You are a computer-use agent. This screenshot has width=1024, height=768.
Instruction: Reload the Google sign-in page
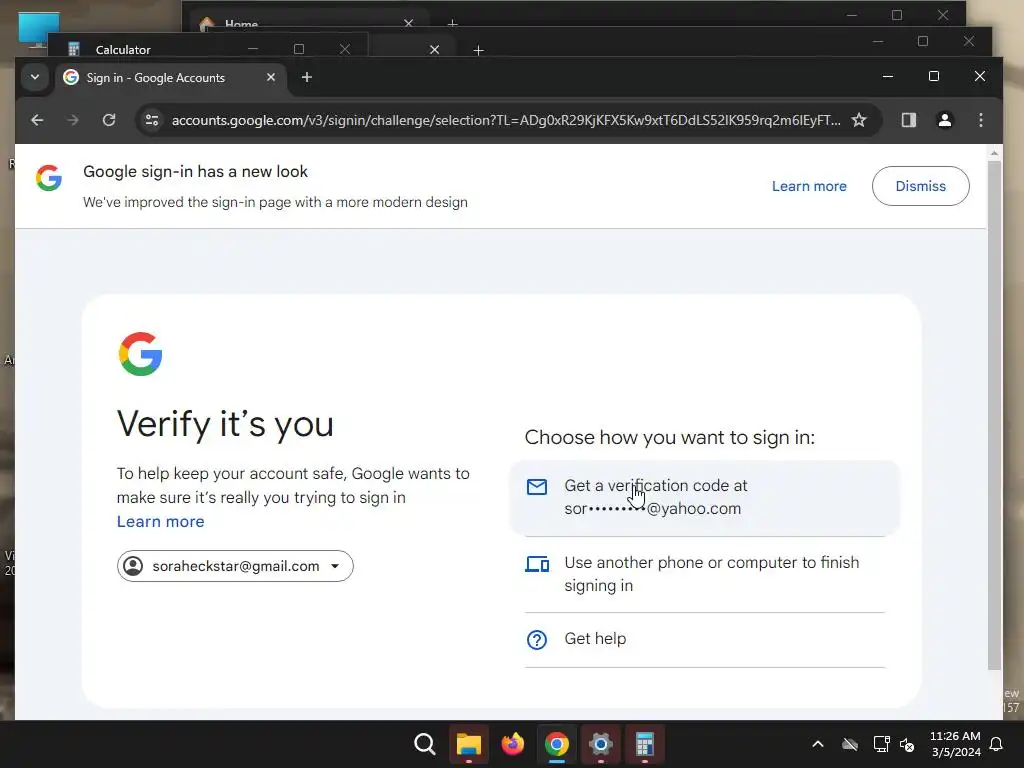(x=109, y=120)
